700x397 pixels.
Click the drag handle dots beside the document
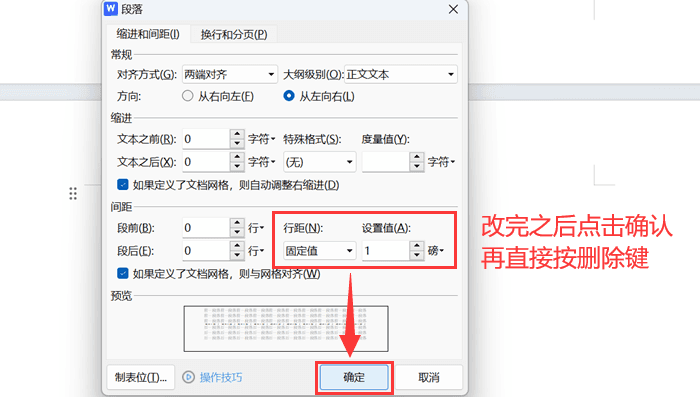point(73,193)
